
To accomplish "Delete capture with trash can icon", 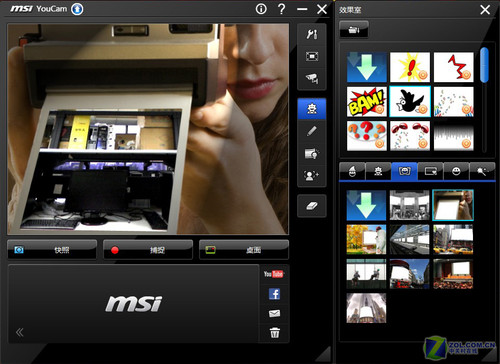I will pos(274,332).
